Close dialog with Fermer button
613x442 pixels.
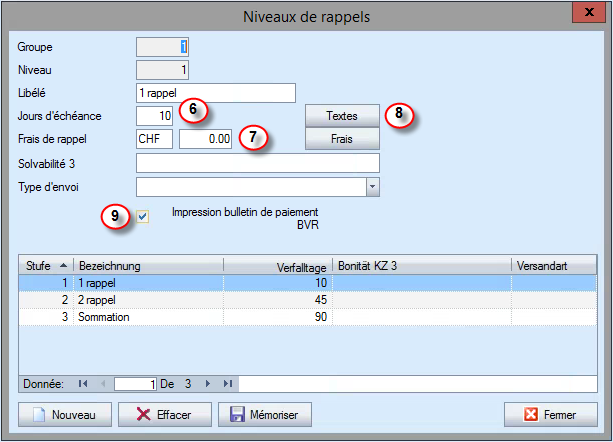[x=550, y=415]
